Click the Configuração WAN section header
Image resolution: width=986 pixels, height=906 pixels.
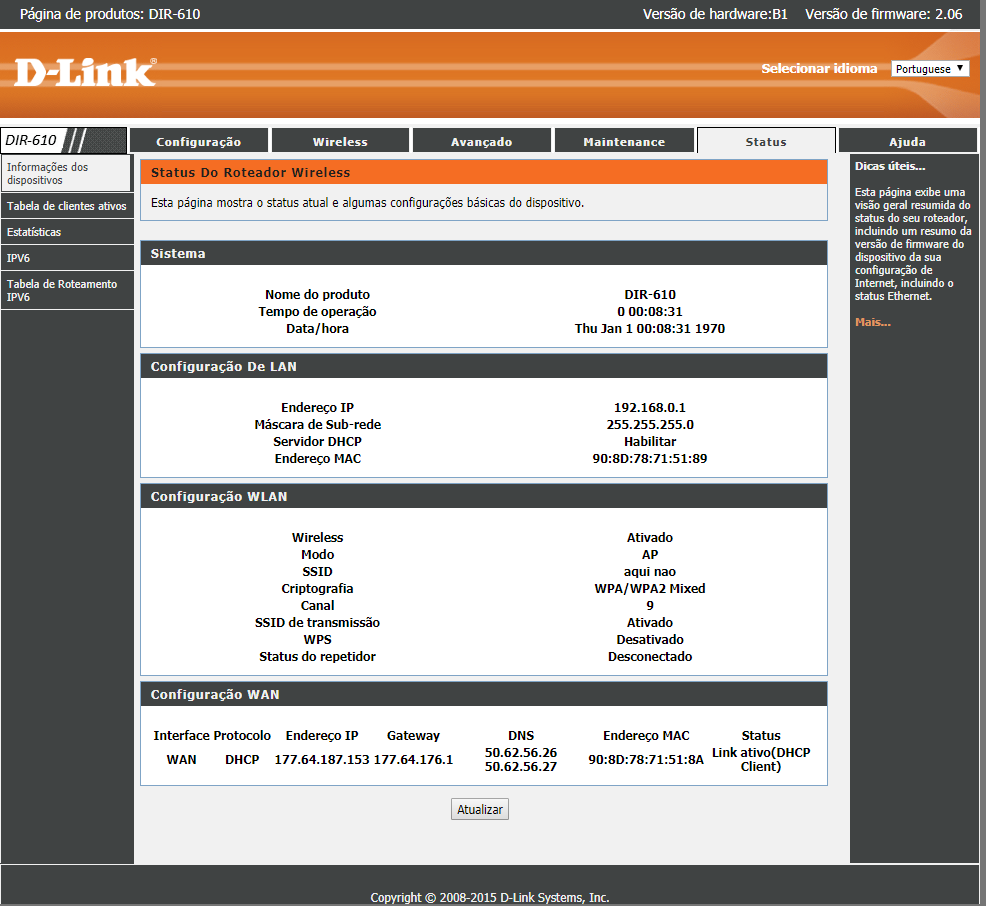tap(484, 694)
